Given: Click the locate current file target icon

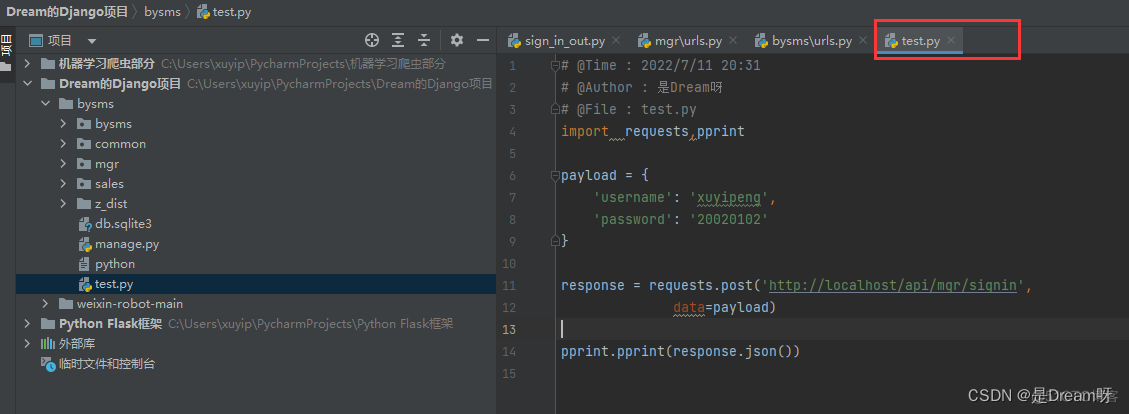Looking at the screenshot, I should [x=372, y=40].
